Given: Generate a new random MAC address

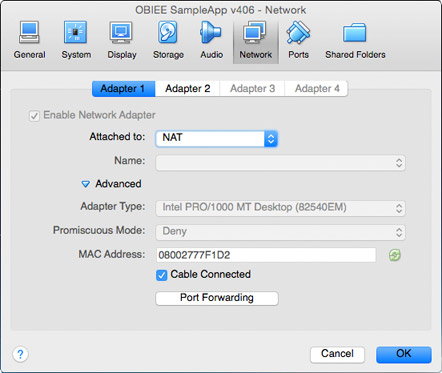Looking at the screenshot, I should coord(395,255).
